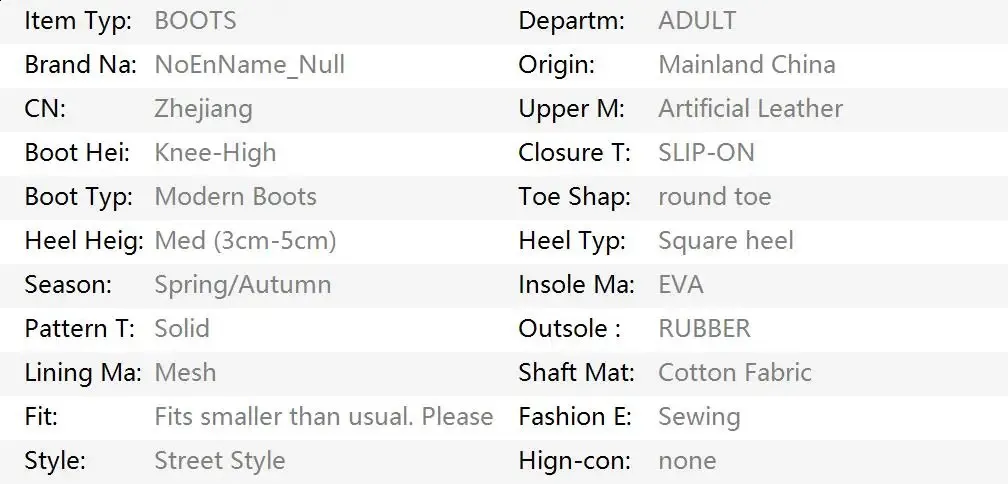Click the Modern Boots boot type value
The height and width of the screenshot is (484, 1008).
coord(235,197)
